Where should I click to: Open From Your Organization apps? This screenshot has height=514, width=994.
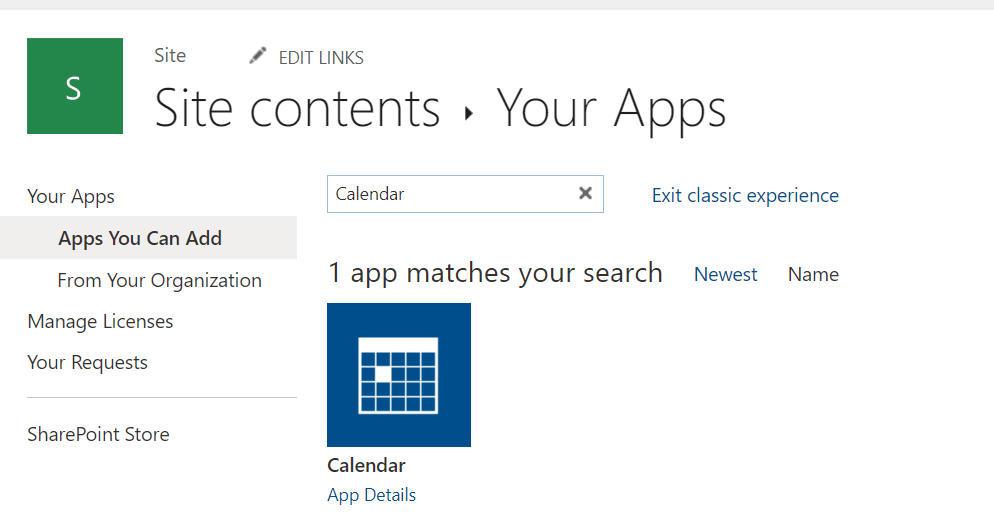160,281
